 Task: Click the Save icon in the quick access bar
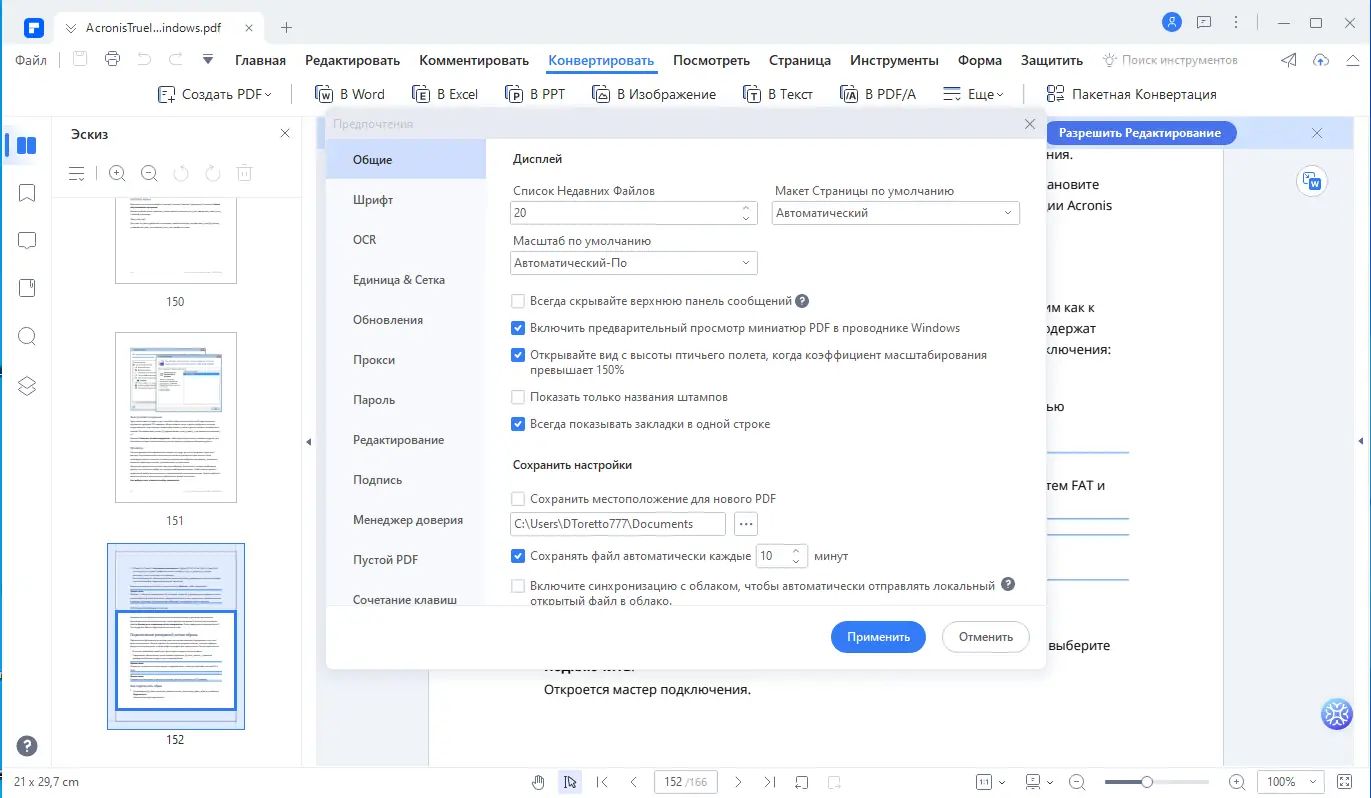pos(80,60)
